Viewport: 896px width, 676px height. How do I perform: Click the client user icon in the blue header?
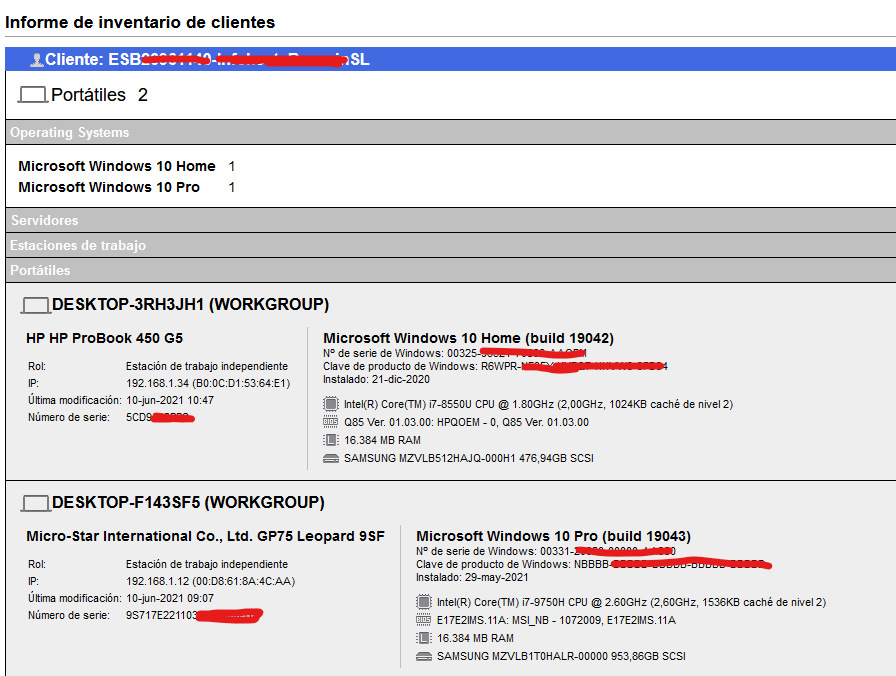click(37, 59)
